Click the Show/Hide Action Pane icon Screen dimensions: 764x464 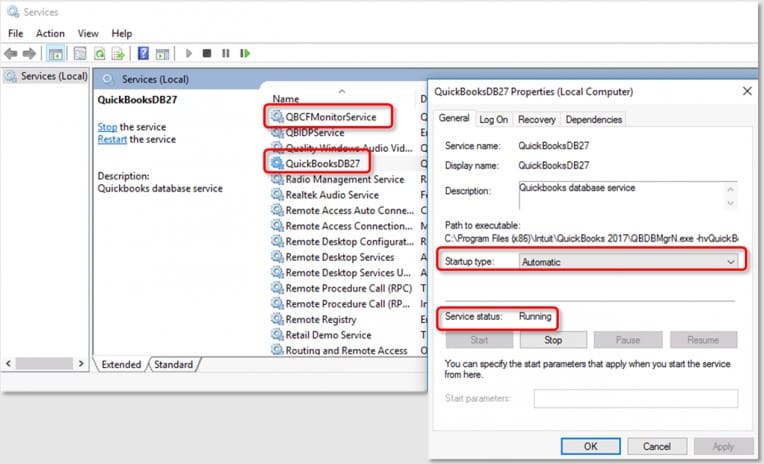[162, 54]
